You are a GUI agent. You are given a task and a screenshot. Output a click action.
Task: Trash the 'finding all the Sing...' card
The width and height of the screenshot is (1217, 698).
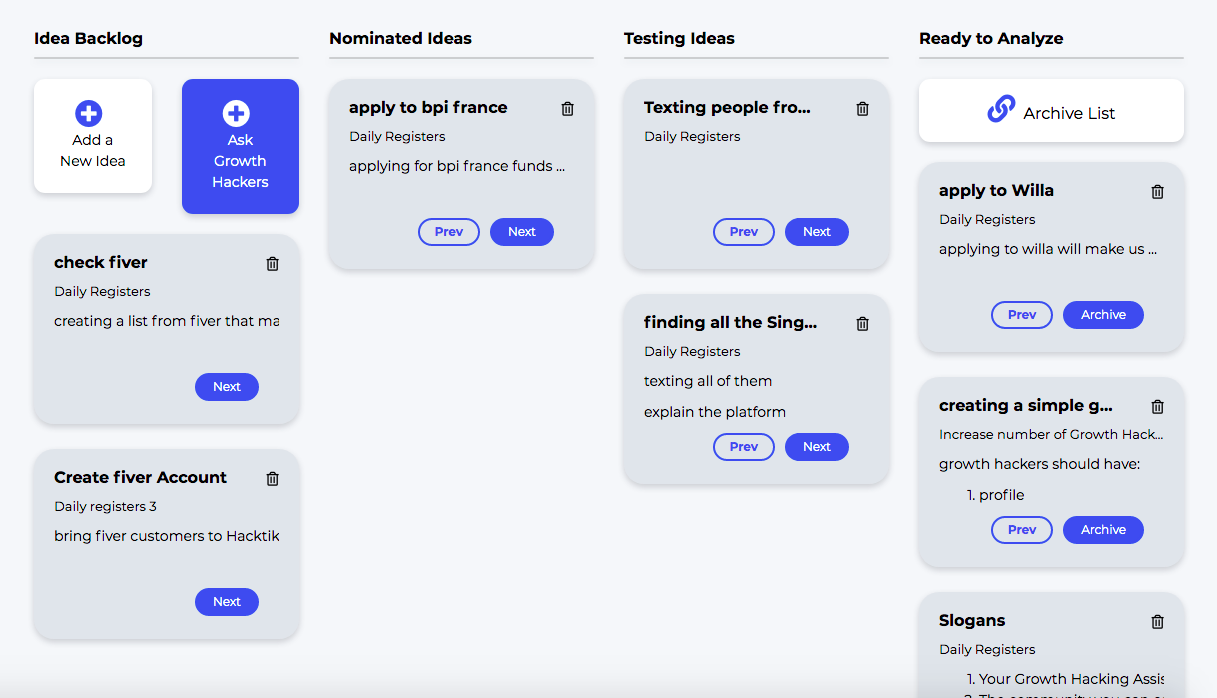863,324
